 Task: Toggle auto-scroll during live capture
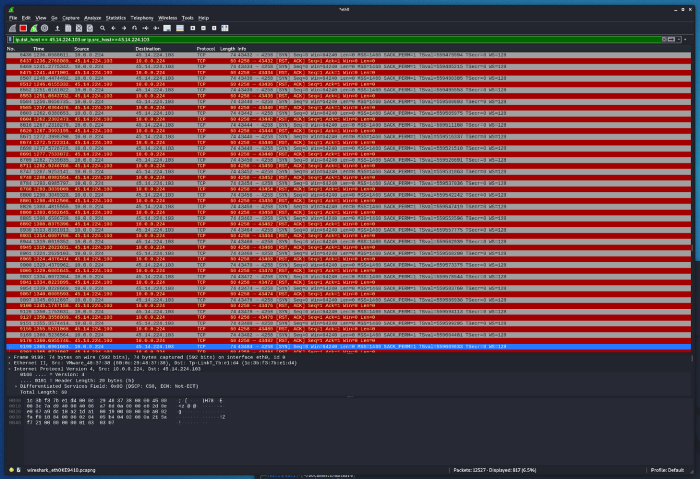pos(167,28)
